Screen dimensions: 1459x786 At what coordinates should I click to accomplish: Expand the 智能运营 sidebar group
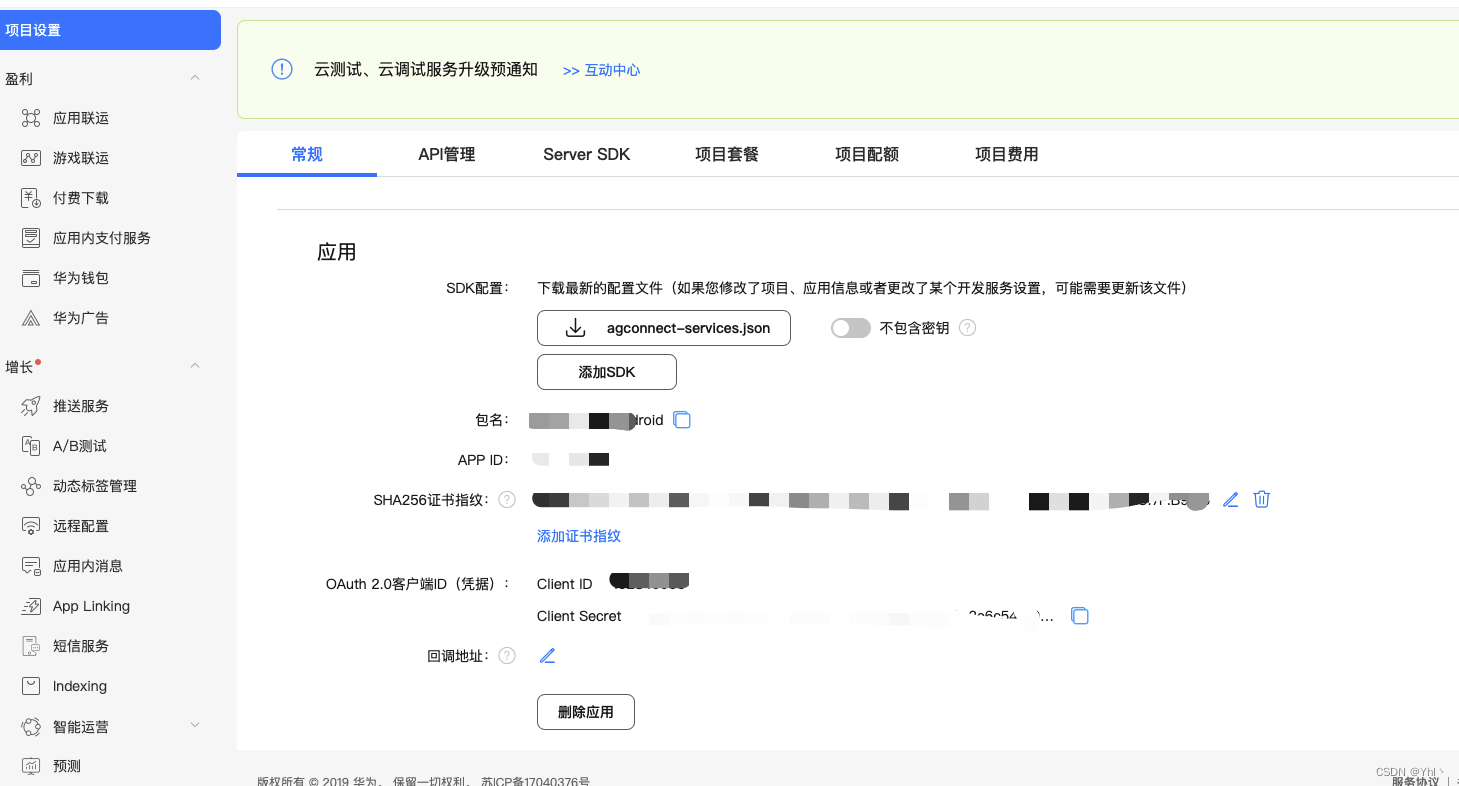(x=194, y=726)
